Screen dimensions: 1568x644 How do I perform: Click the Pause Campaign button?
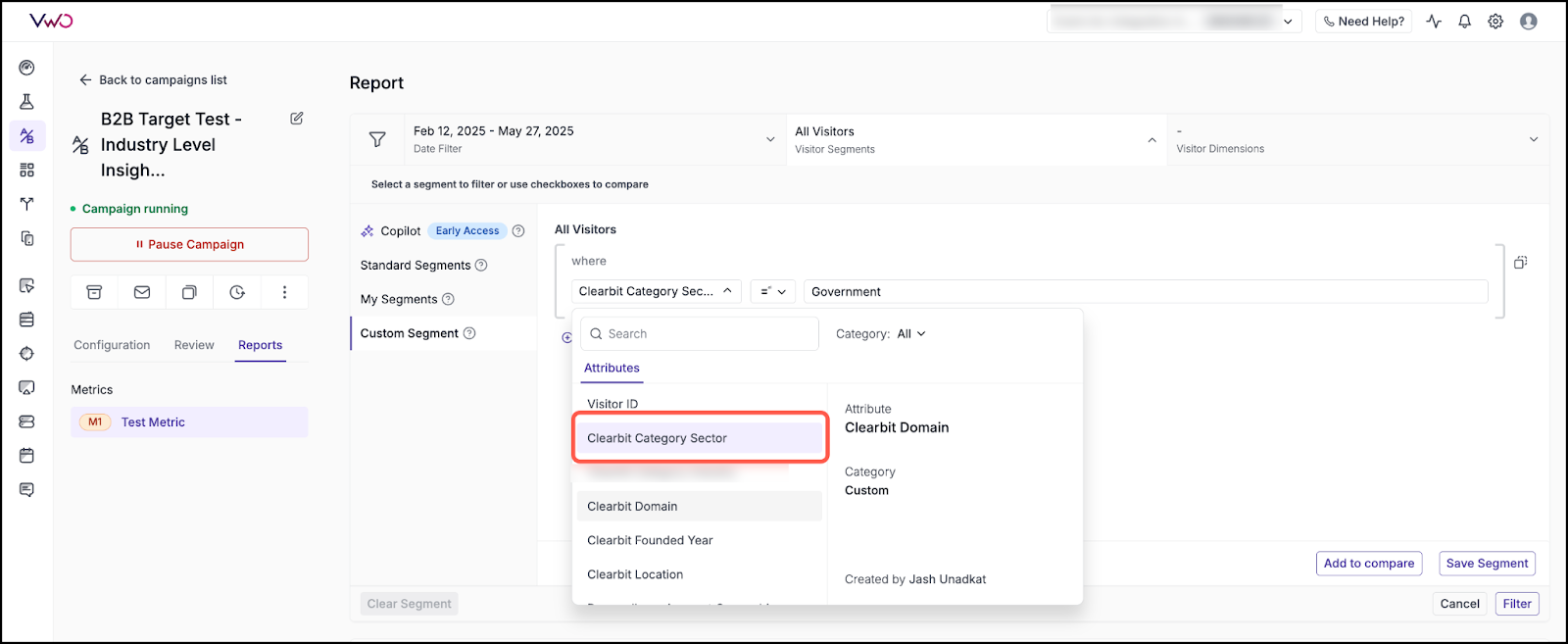pyautogui.click(x=189, y=244)
